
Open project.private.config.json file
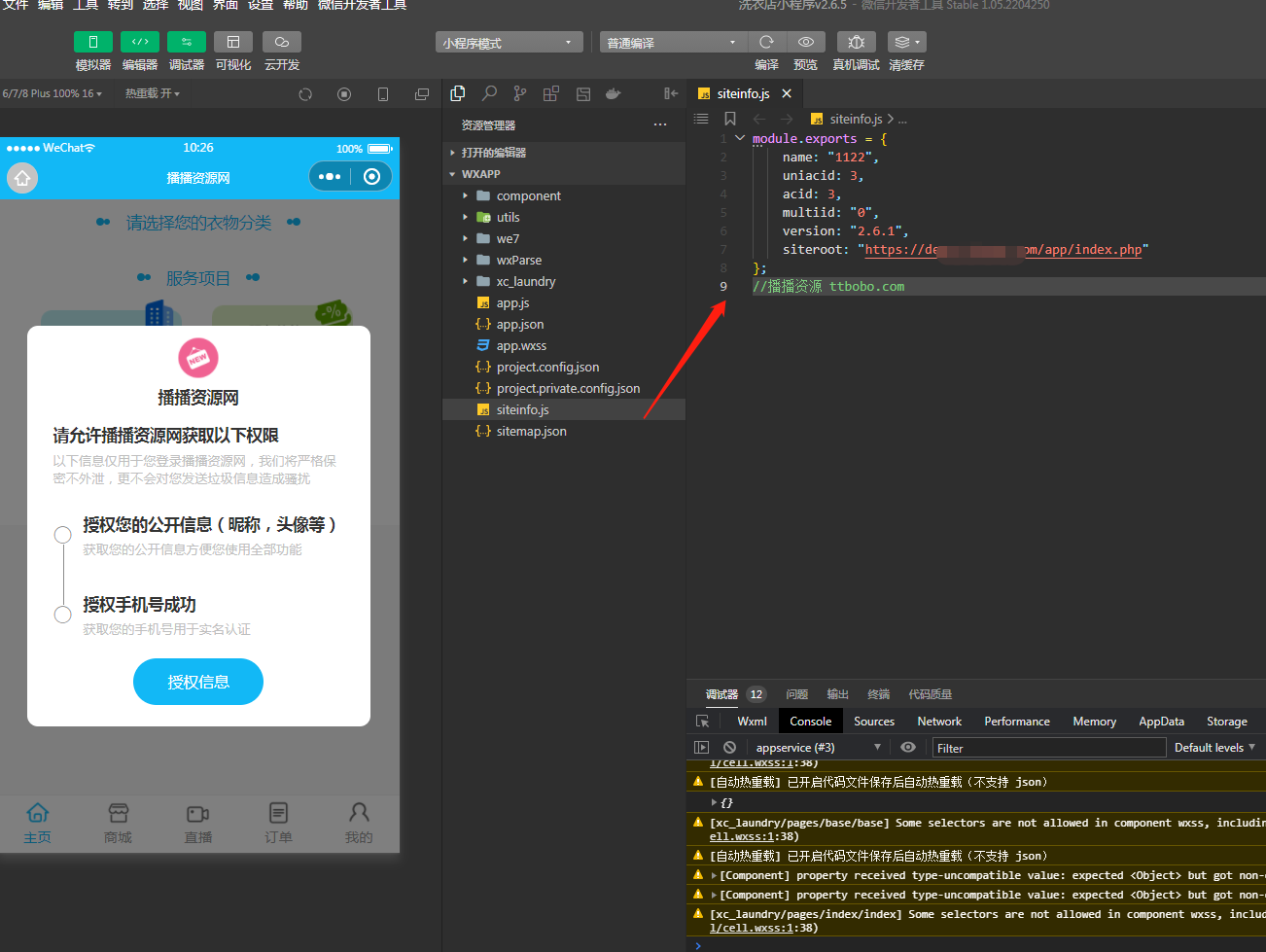click(564, 388)
